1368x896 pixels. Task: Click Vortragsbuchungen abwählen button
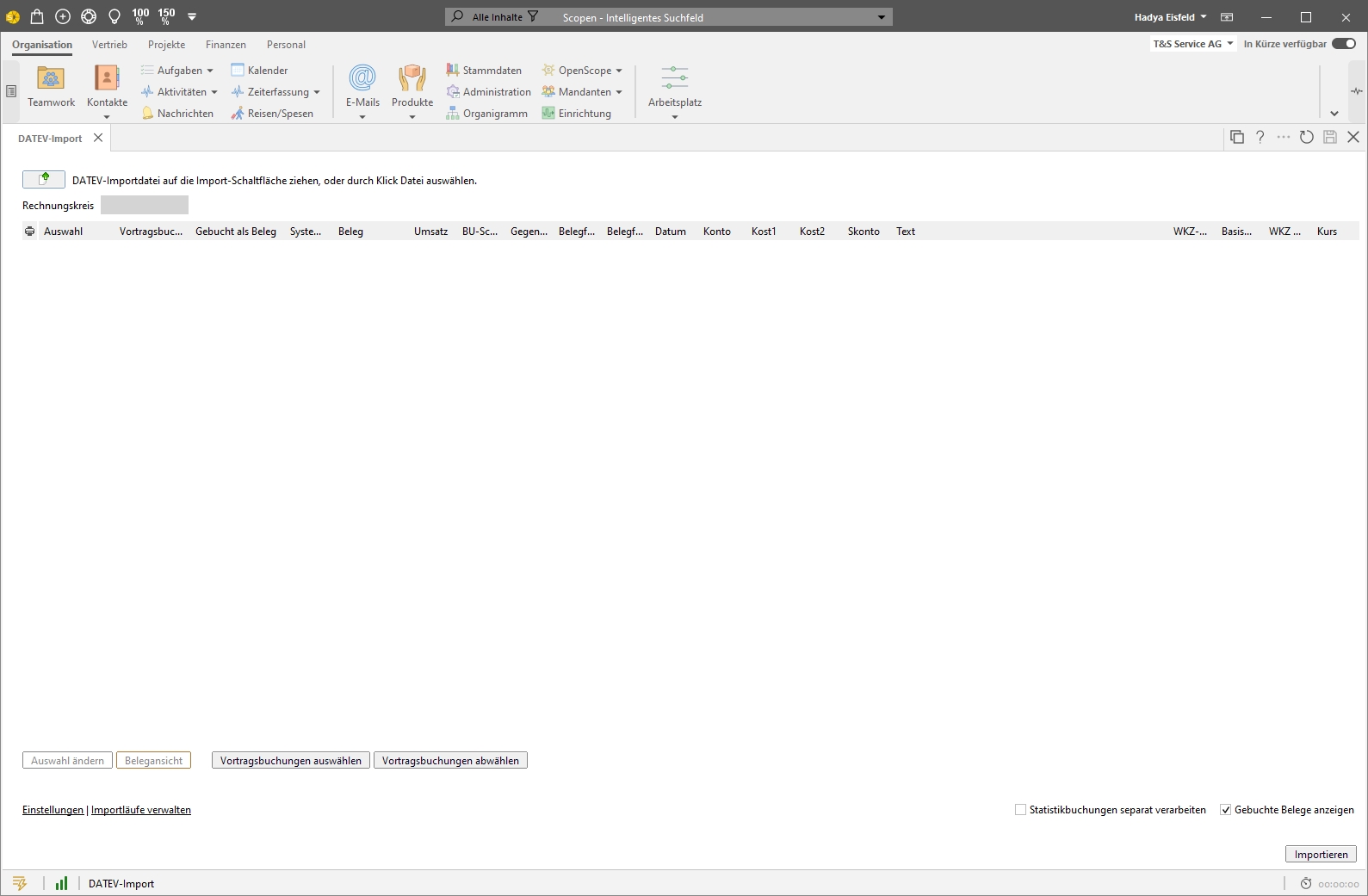[x=450, y=761]
